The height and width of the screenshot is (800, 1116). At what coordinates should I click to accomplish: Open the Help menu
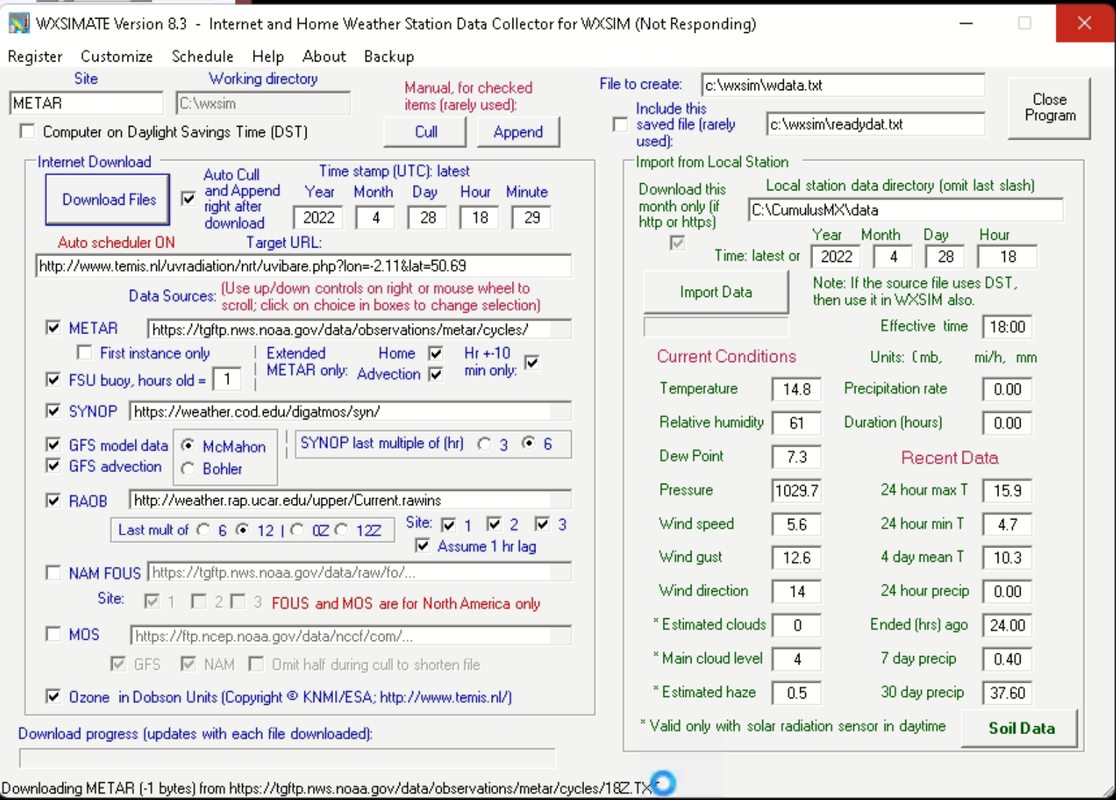click(268, 56)
